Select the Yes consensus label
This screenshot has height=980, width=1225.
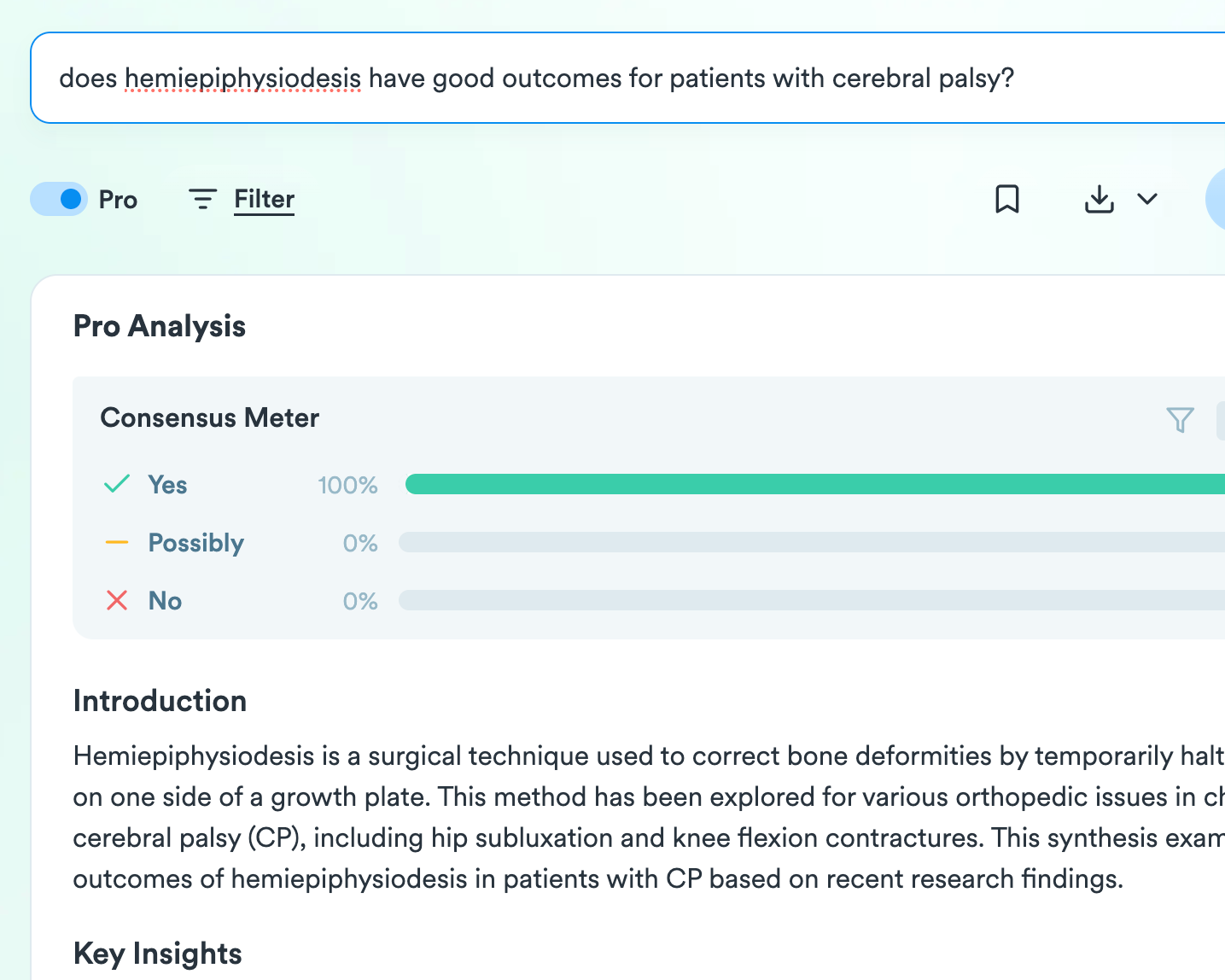(x=167, y=485)
